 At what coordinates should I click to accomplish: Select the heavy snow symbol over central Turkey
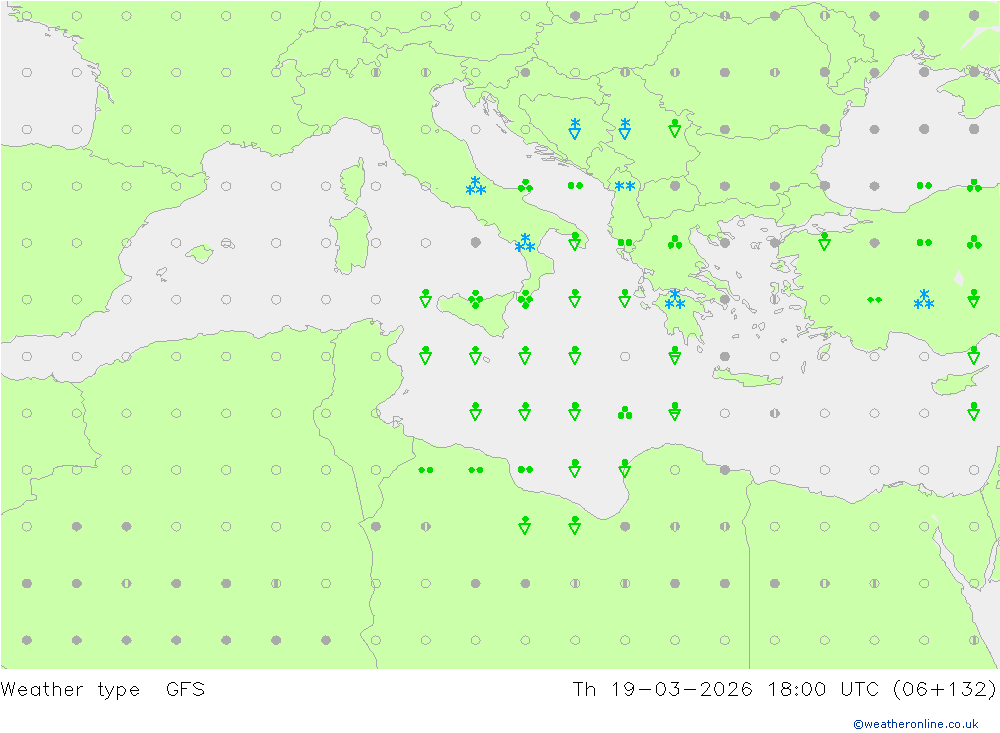tap(923, 299)
